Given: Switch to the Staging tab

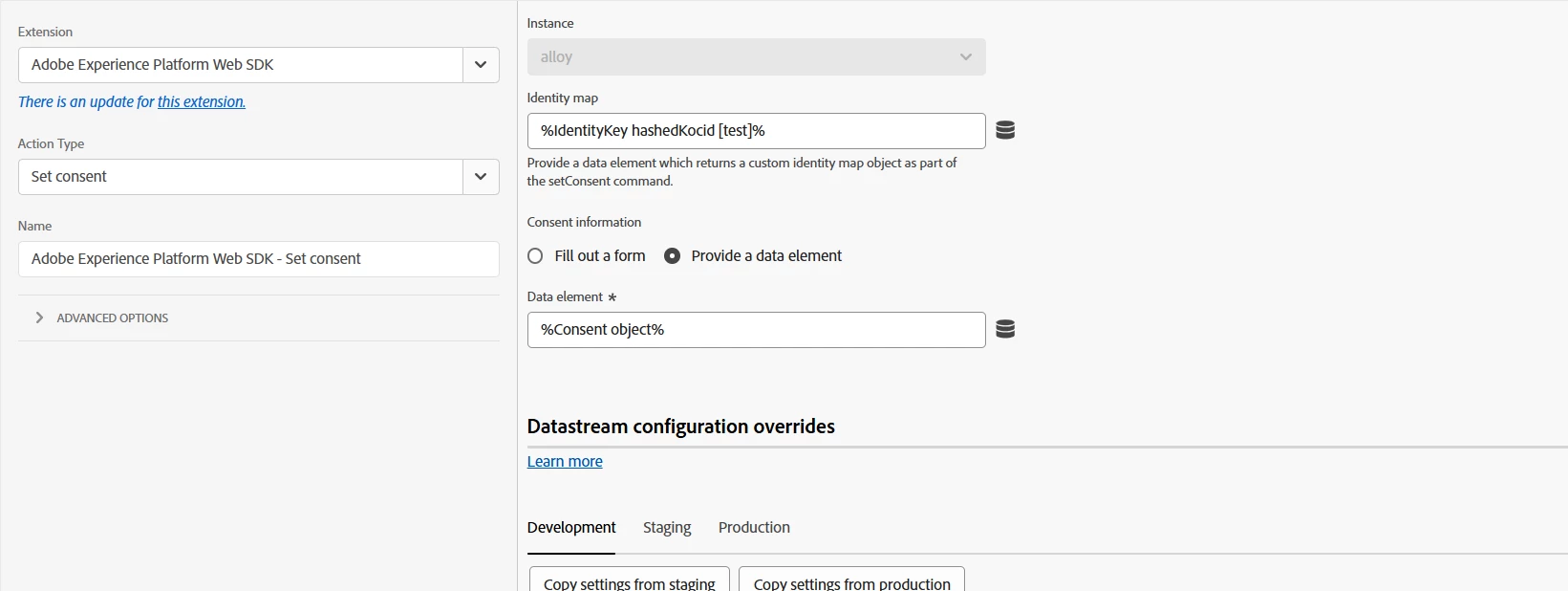Looking at the screenshot, I should tap(667, 528).
